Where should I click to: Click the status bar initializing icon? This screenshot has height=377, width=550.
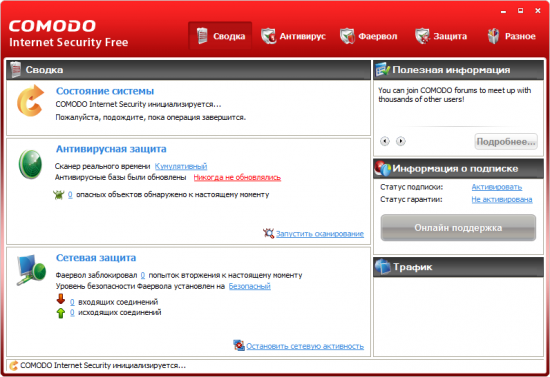click(13, 366)
